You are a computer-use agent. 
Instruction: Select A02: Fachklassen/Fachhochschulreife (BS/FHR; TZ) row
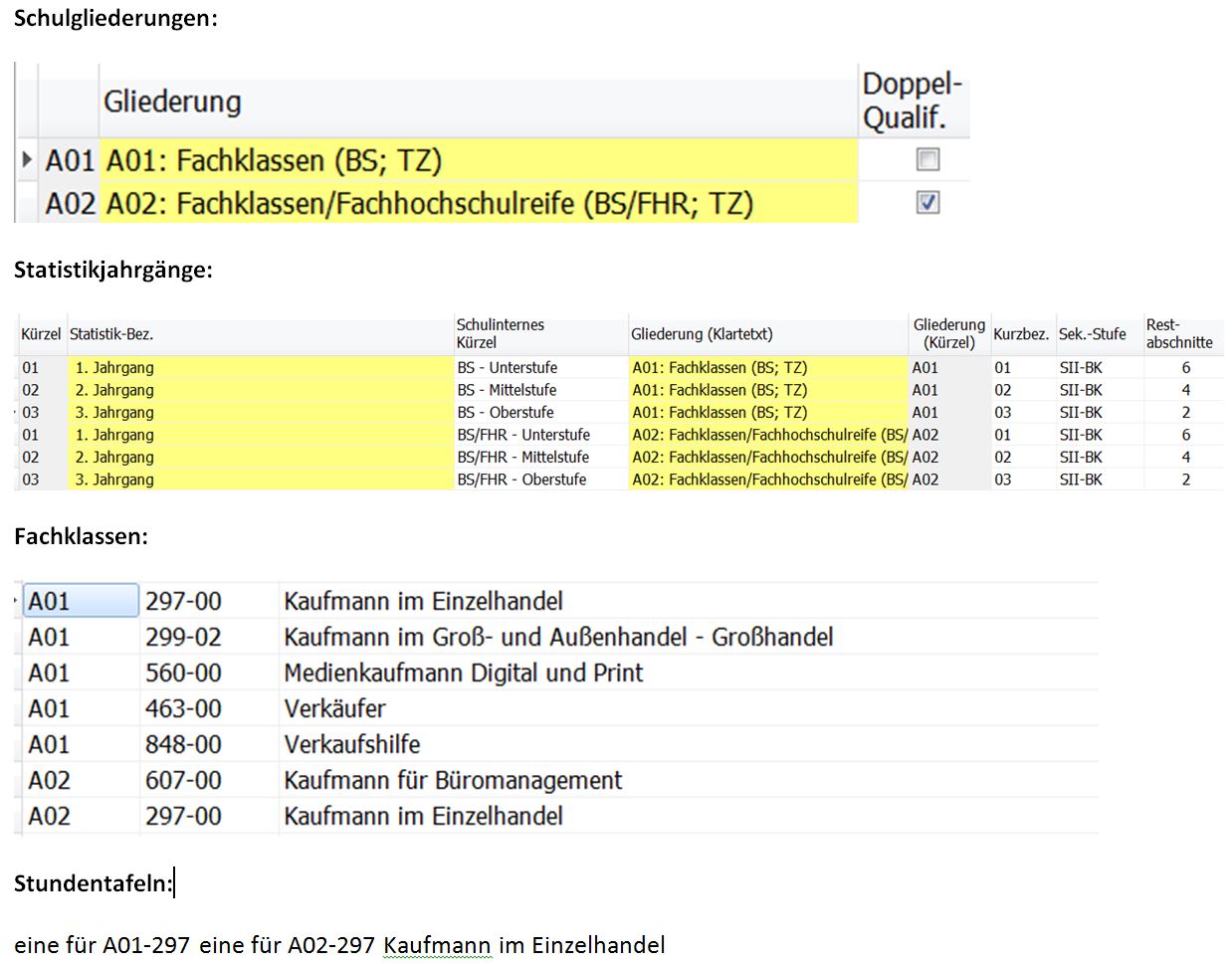[x=480, y=203]
